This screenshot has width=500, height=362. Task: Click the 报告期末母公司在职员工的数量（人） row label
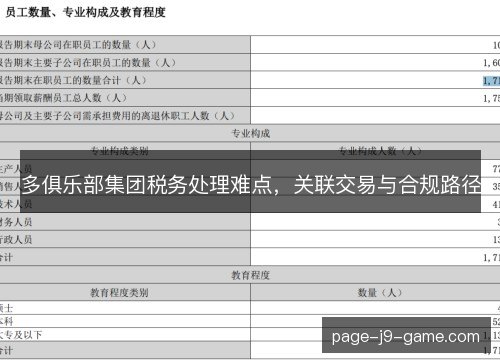78,44
